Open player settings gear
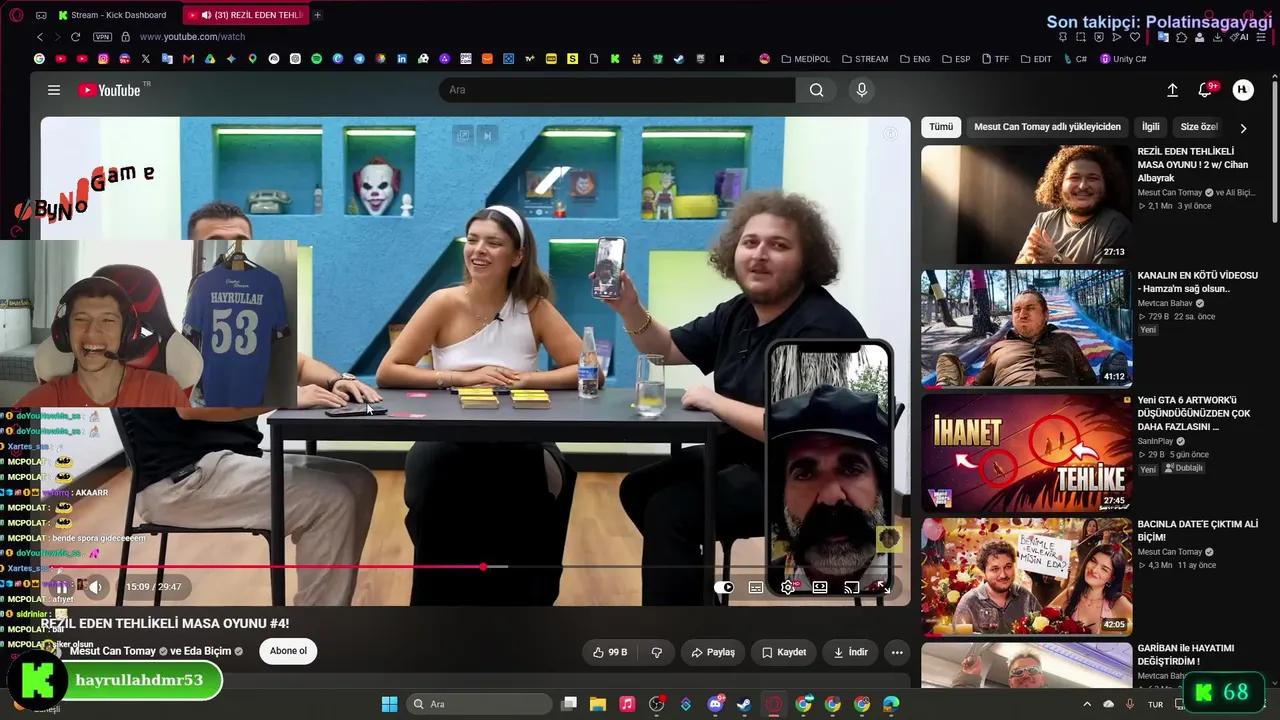1280x720 pixels. coord(788,587)
